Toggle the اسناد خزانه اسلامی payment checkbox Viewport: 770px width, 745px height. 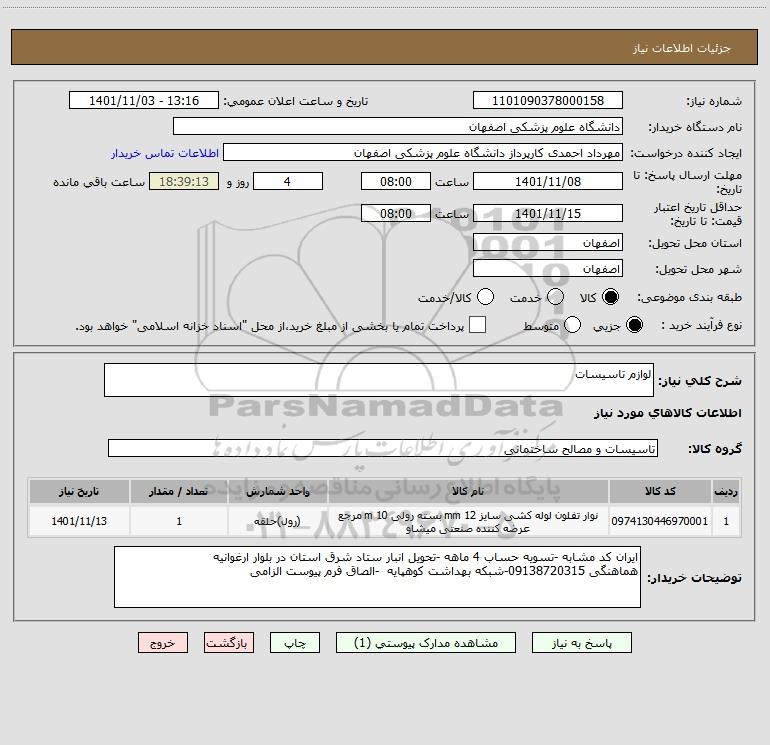[x=477, y=325]
